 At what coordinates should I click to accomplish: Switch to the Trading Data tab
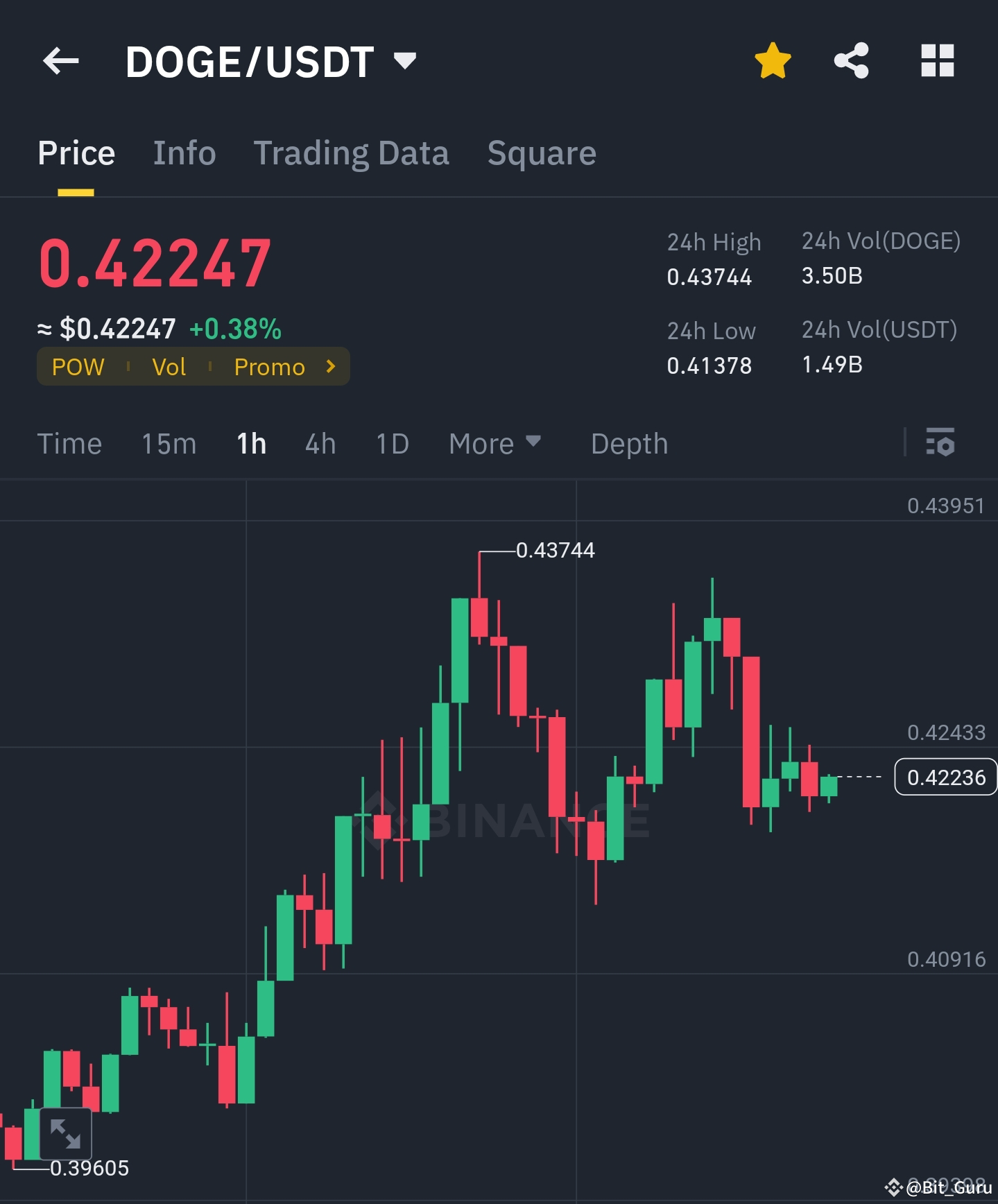coord(352,153)
